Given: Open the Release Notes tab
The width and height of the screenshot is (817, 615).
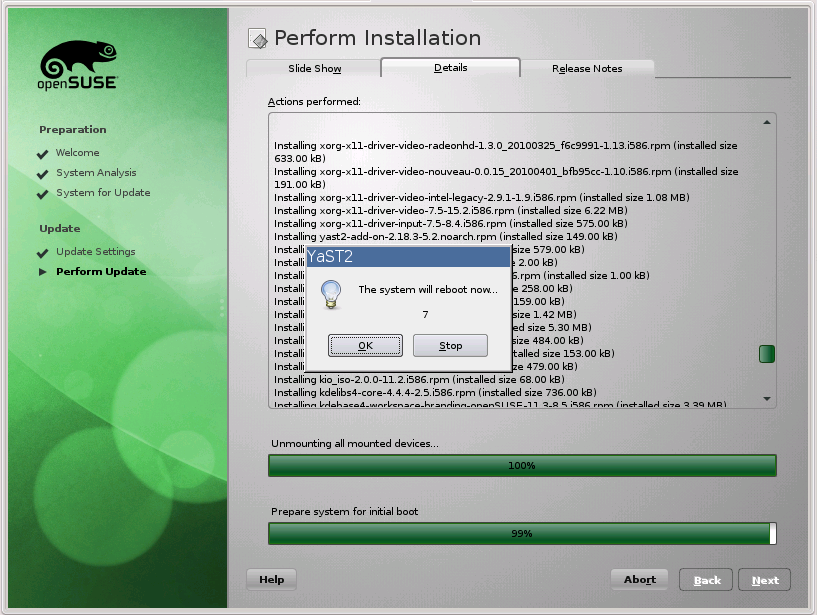Looking at the screenshot, I should tap(587, 68).
